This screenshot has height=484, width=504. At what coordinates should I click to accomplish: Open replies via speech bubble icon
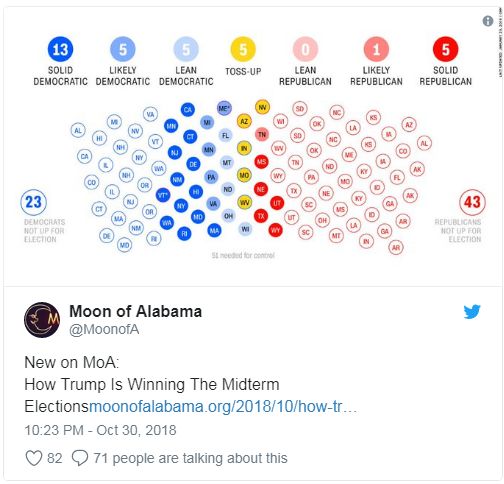(80, 458)
